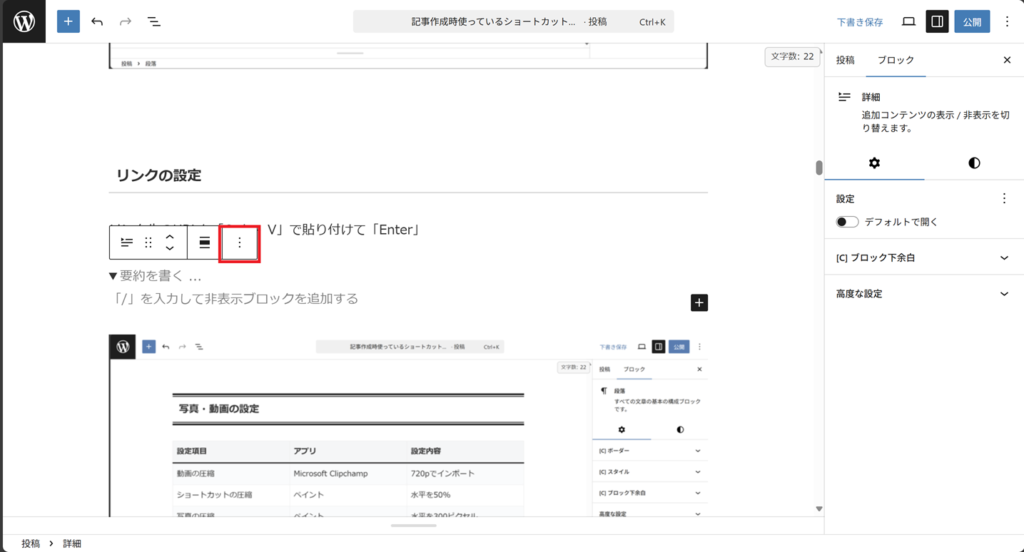Expand the [C] ブロック下余白 panel
This screenshot has height=552, width=1024.
coord(1004,258)
